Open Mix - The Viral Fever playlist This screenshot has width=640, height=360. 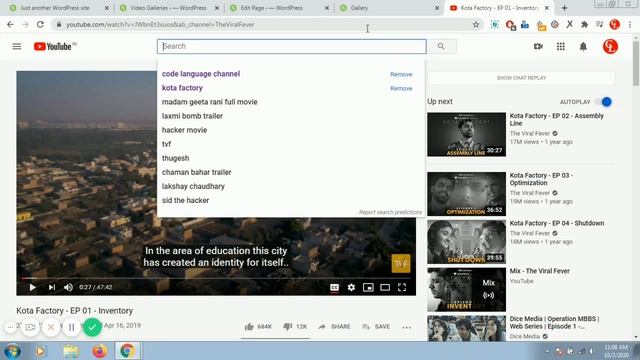click(x=539, y=271)
